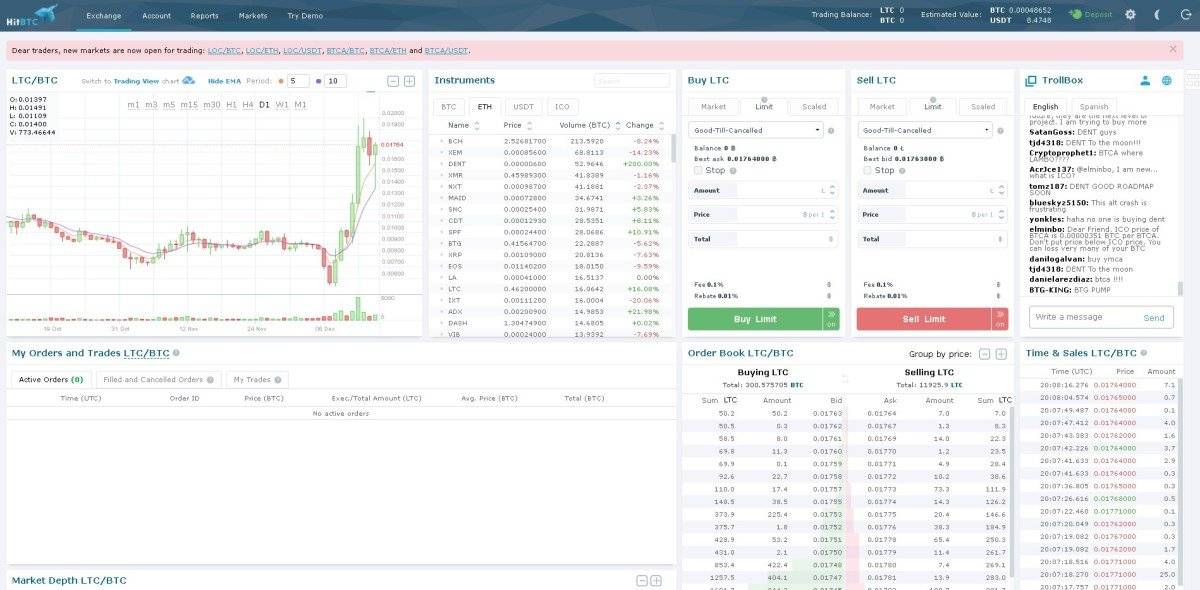Click Instruments search field
The image size is (1200, 590).
coord(632,81)
